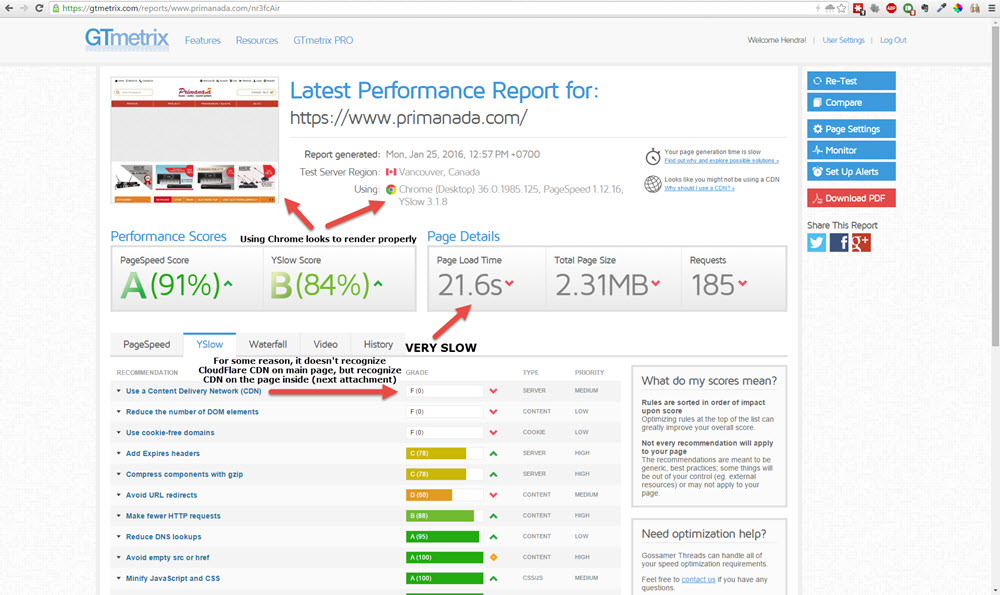This screenshot has width=1000, height=595.
Task: Click the green circular extension icon
Action: [x=908, y=8]
